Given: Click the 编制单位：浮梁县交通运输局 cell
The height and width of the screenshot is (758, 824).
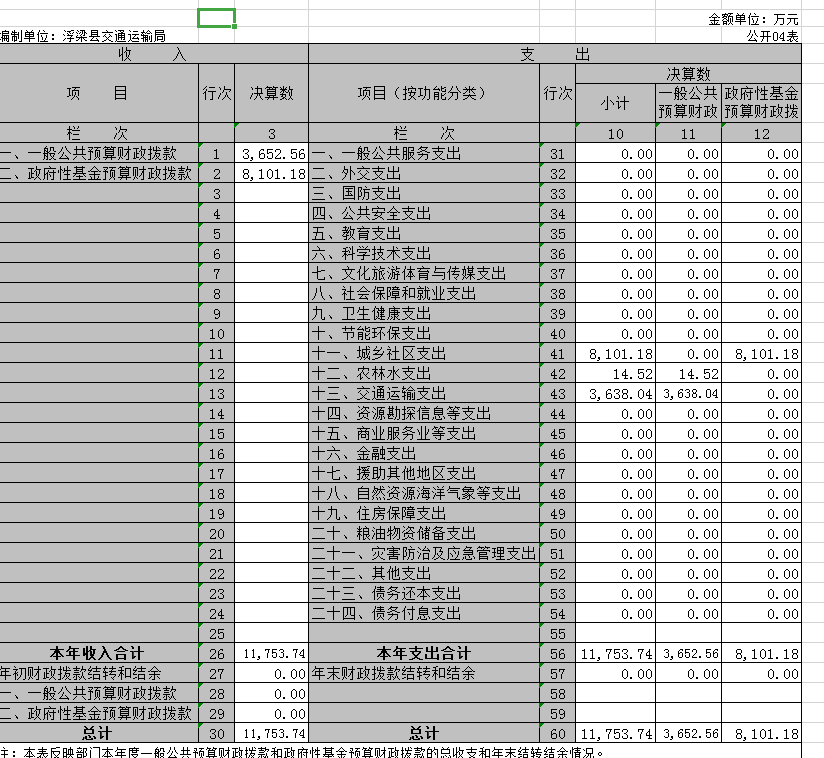Looking at the screenshot, I should click(83, 36).
